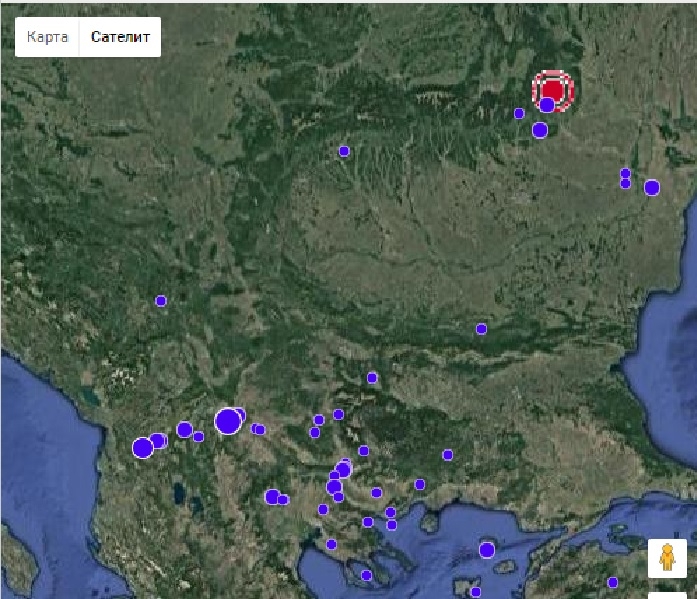Click the blue earthquake marker near the Adriatic coast
Screen dimensions: 697x599
143,447
